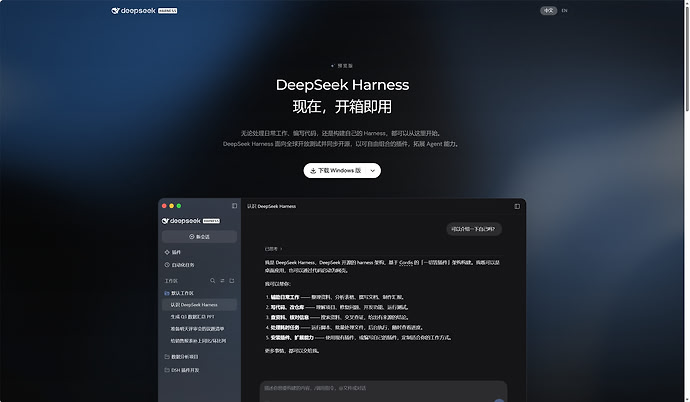Switch site language to 中文
The image size is (690, 402).
(x=548, y=11)
